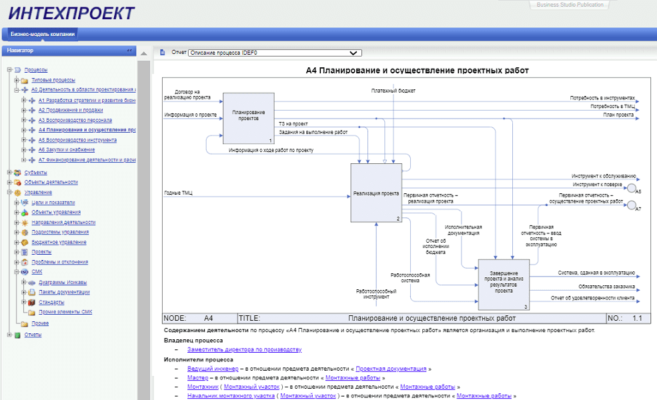657x400 pixels.
Task: Click the A0 Деятельность process icon
Action: (25, 90)
